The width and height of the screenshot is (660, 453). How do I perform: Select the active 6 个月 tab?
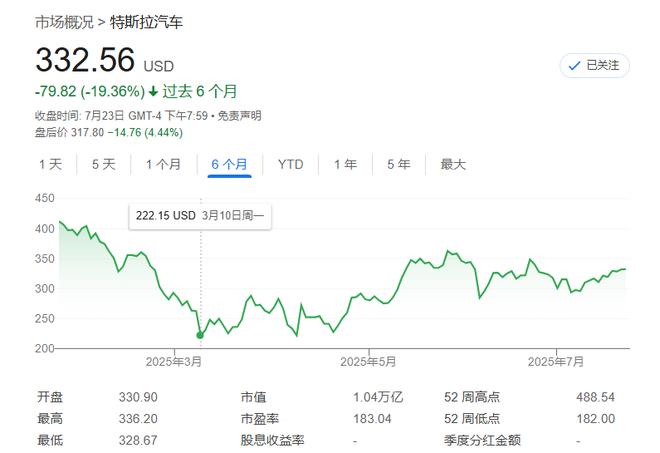[229, 164]
